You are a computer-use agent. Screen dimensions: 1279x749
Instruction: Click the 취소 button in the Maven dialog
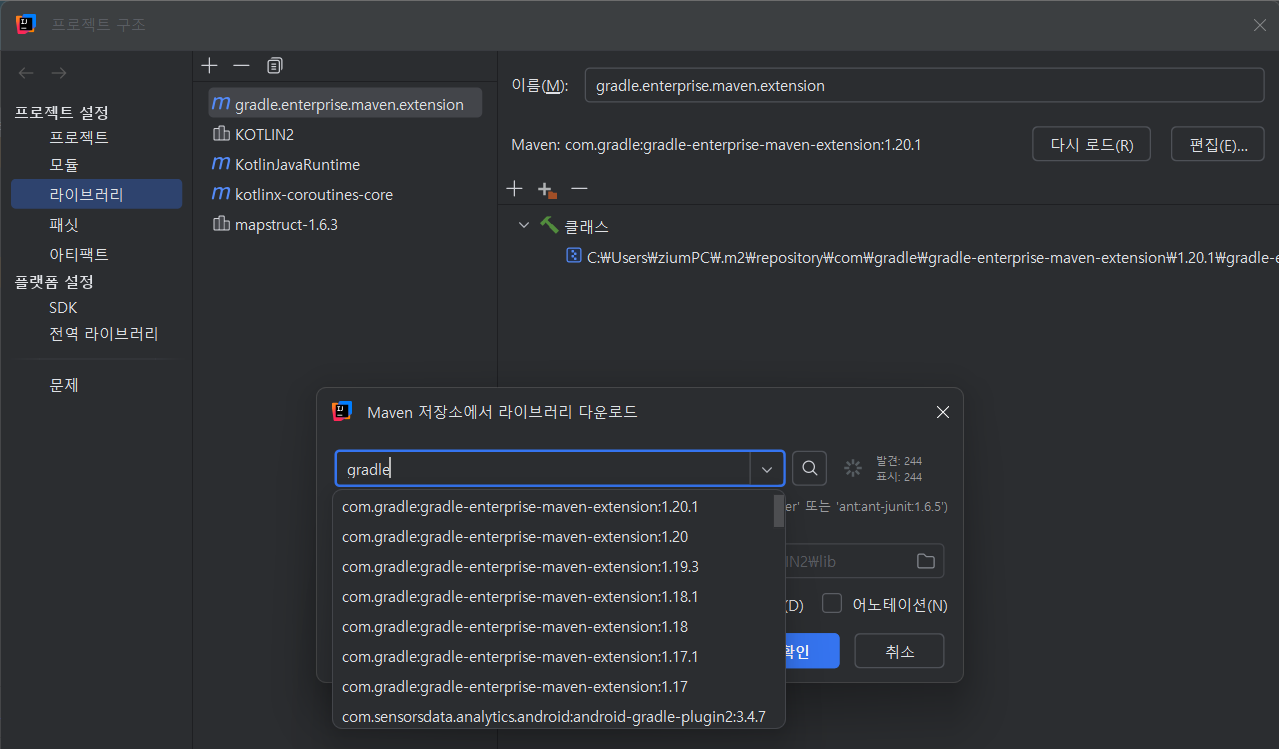click(x=899, y=651)
